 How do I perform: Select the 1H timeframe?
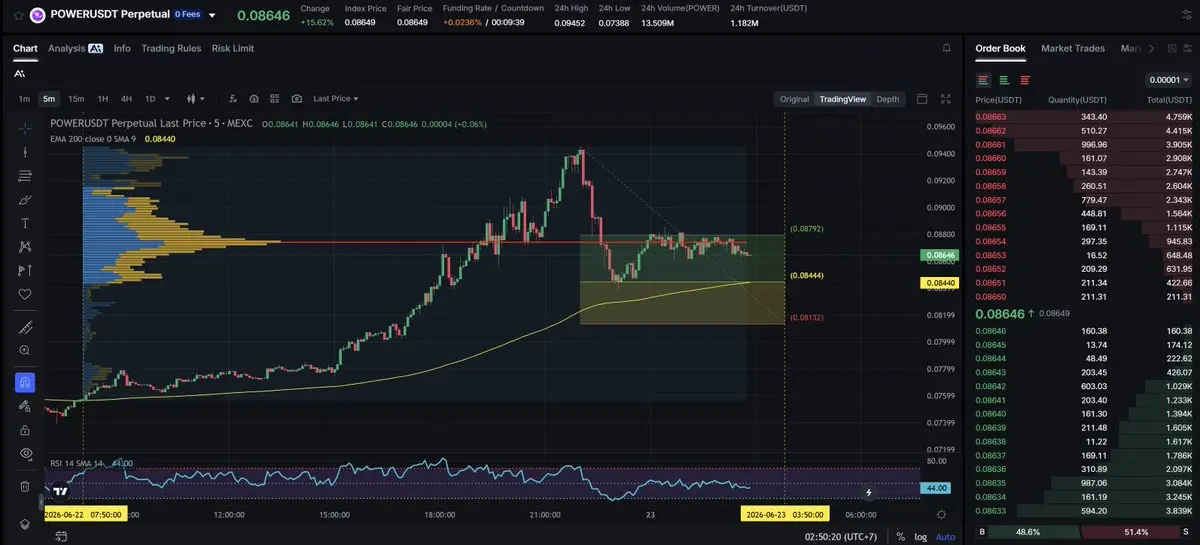[103, 99]
